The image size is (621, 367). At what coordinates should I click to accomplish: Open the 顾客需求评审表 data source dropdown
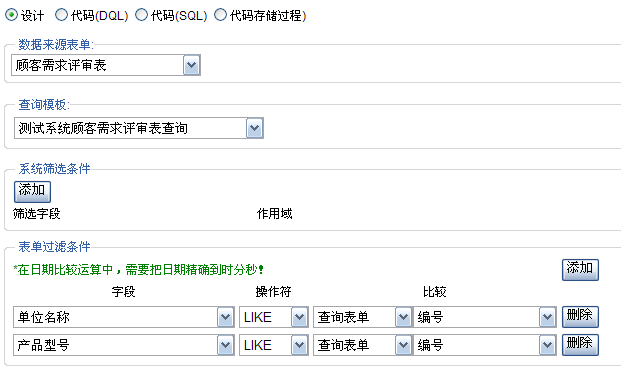(106, 65)
